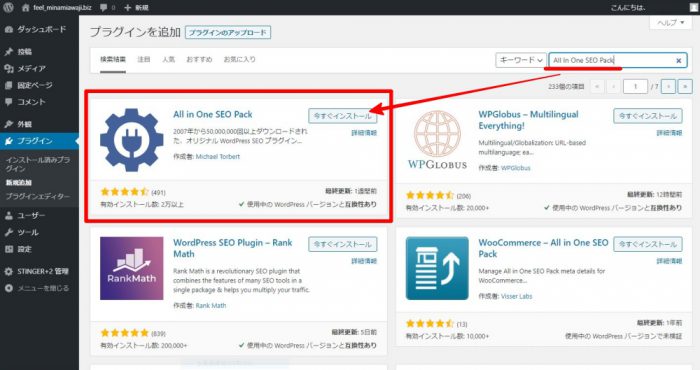700x370 pixels.
Task: Expand the ヘルプ help dropdown
Action: tap(670, 23)
